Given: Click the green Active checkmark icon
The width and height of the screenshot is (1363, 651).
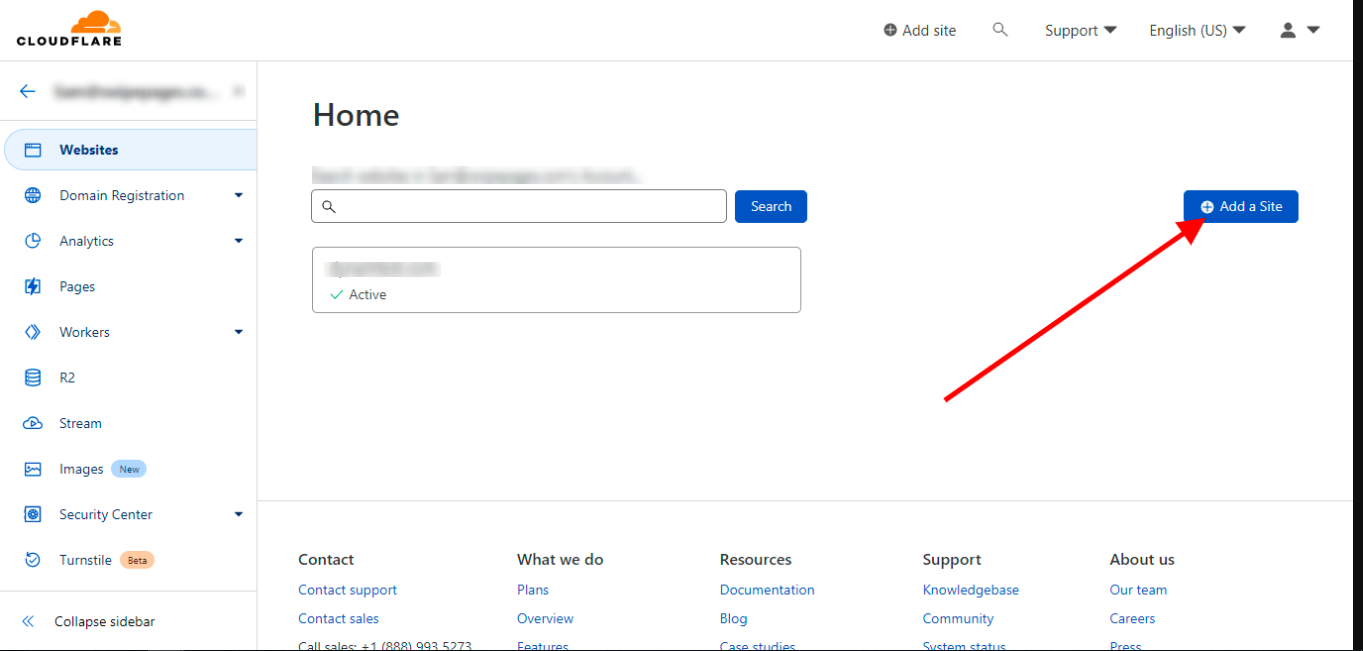Looking at the screenshot, I should pos(336,295).
